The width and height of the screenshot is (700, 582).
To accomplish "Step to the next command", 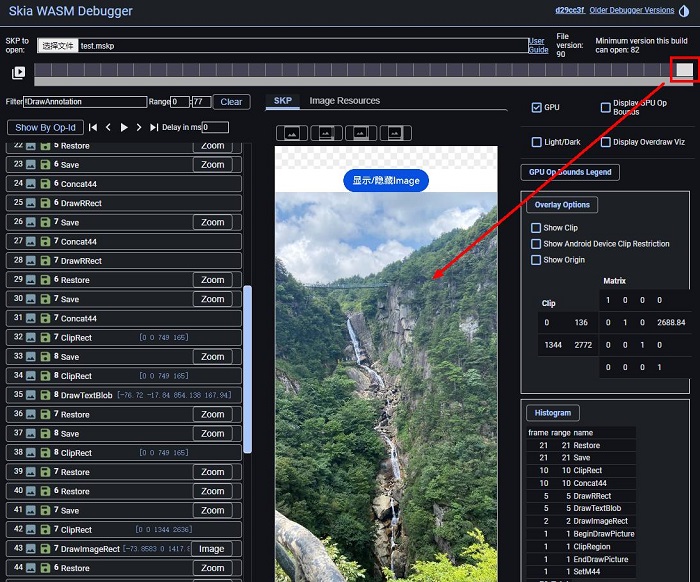I will (139, 127).
